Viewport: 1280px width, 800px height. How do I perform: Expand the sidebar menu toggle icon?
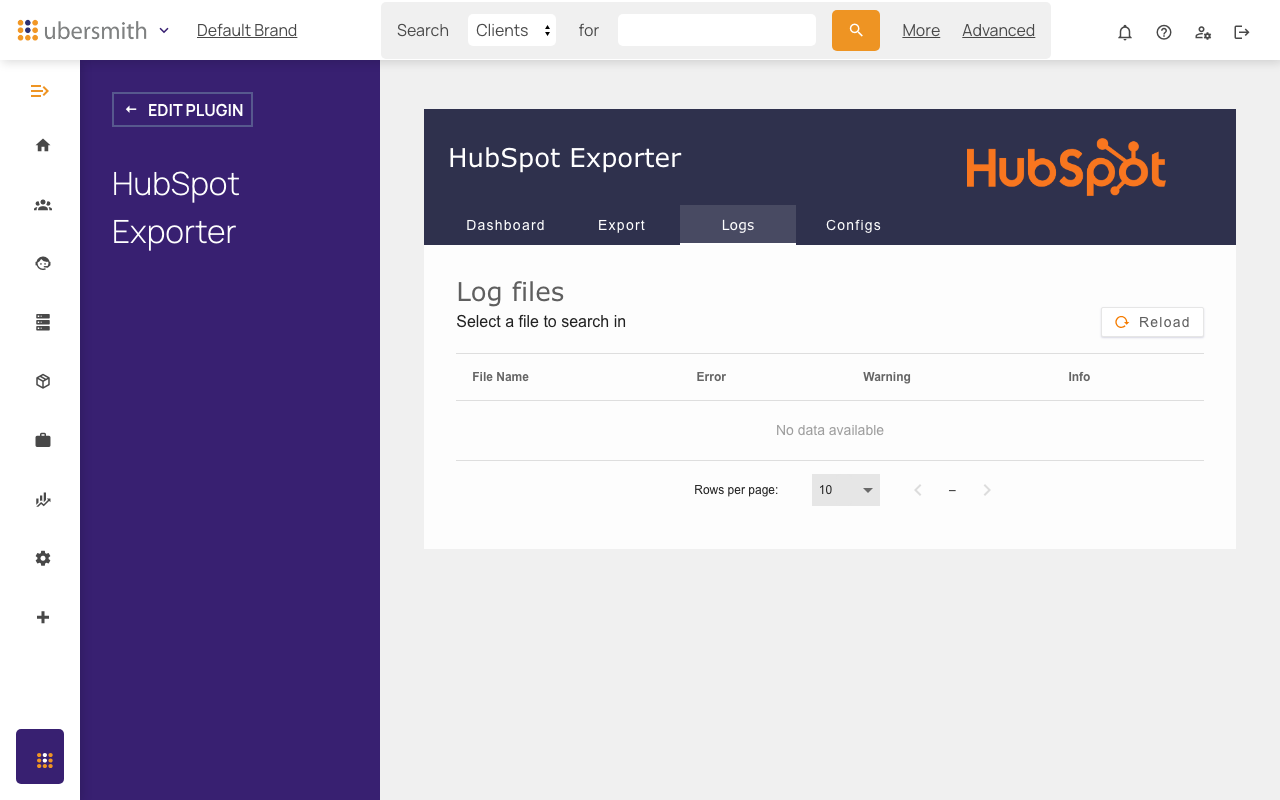click(x=40, y=91)
